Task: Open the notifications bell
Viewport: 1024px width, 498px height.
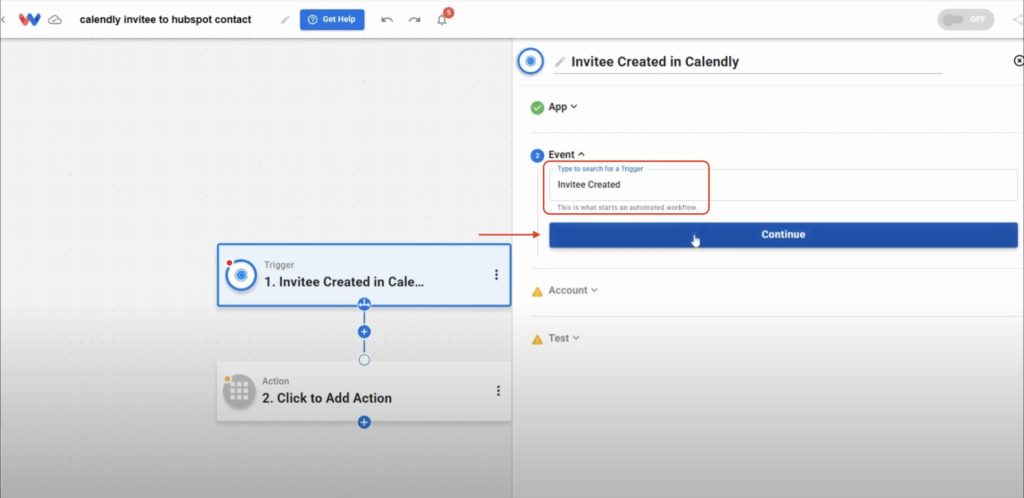Action: [442, 20]
